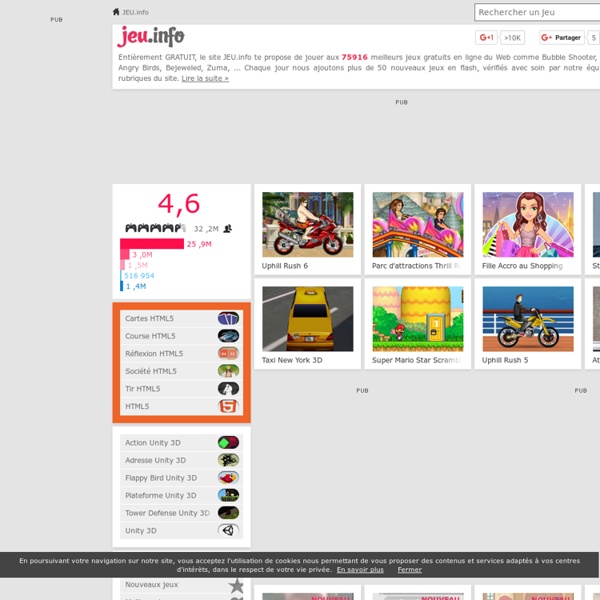Open the Tower Defense Unity 3D entry
Screen dimensions: 600x600
click(x=181, y=513)
